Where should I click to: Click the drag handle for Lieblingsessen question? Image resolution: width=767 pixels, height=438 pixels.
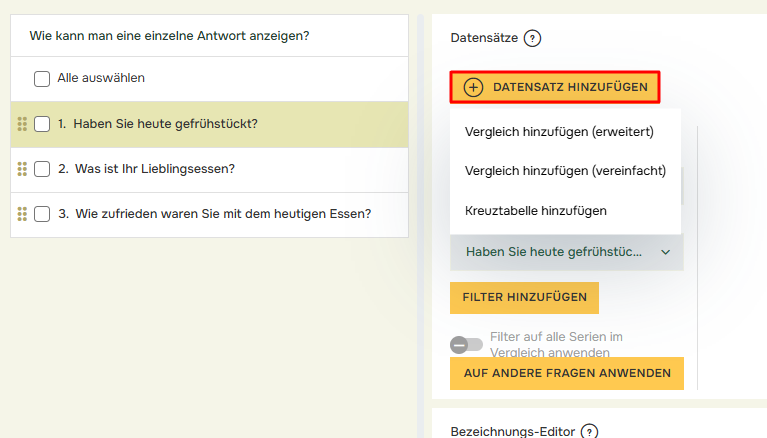click(22, 169)
